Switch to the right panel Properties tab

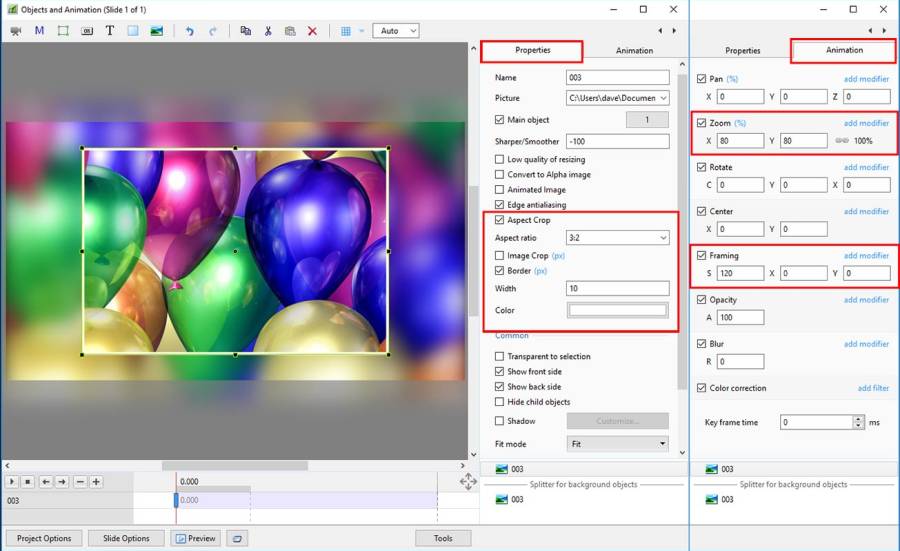pyautogui.click(x=743, y=51)
